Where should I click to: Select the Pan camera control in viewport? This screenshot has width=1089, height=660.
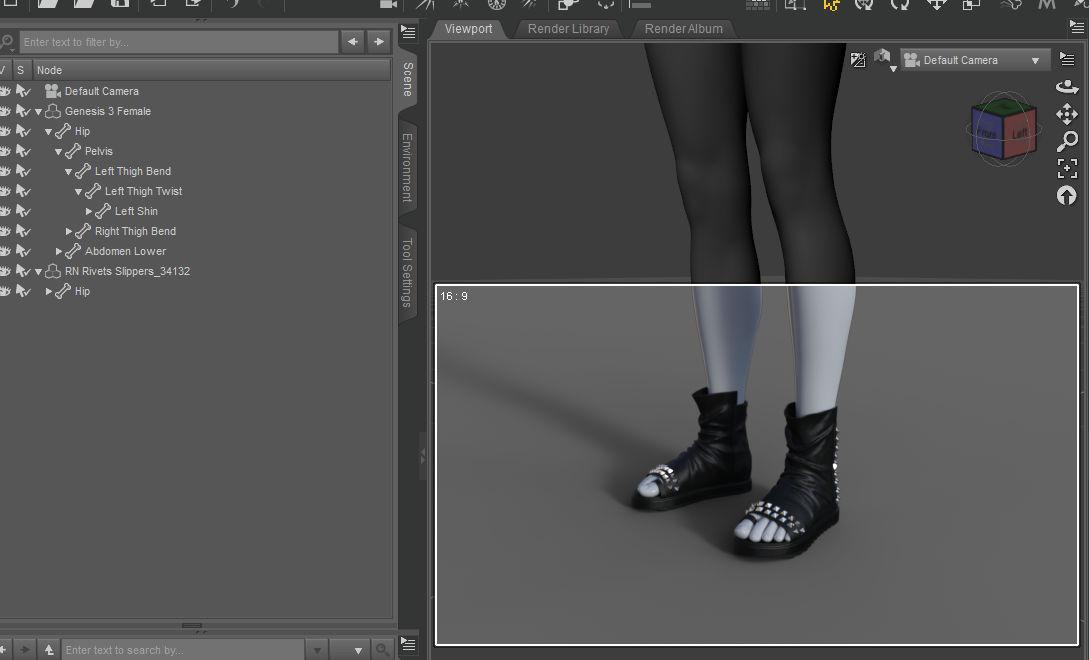point(1067,114)
